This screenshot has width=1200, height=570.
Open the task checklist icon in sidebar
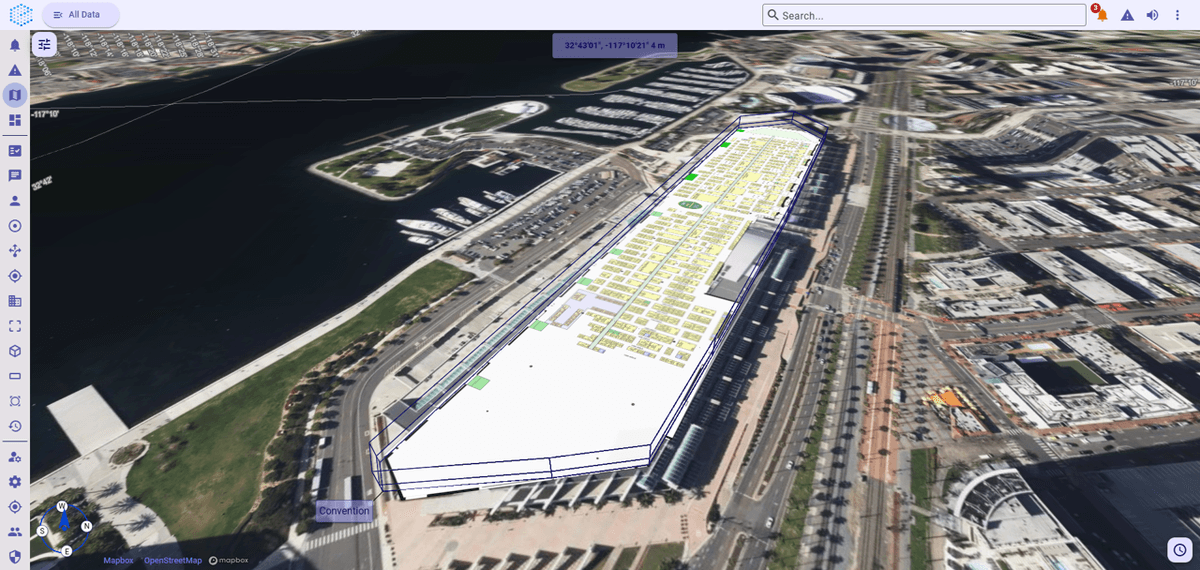pyautogui.click(x=15, y=150)
